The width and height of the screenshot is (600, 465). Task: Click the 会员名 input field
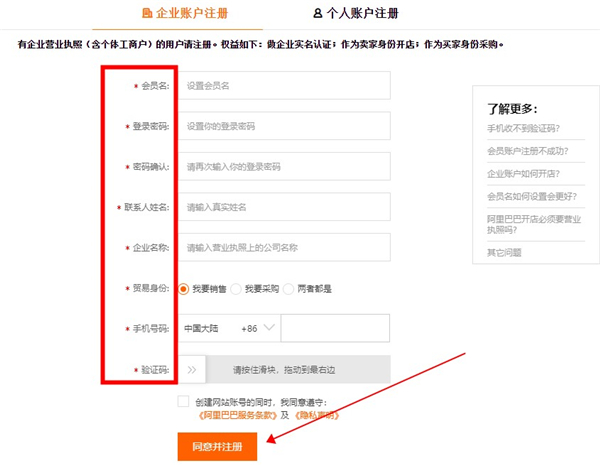pyautogui.click(x=283, y=86)
